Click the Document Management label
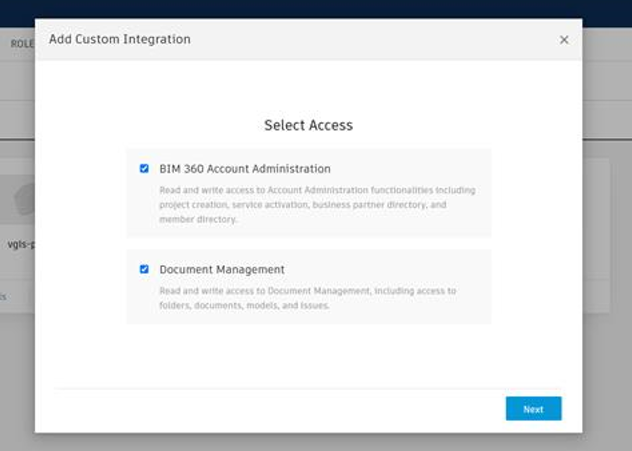 pos(222,269)
